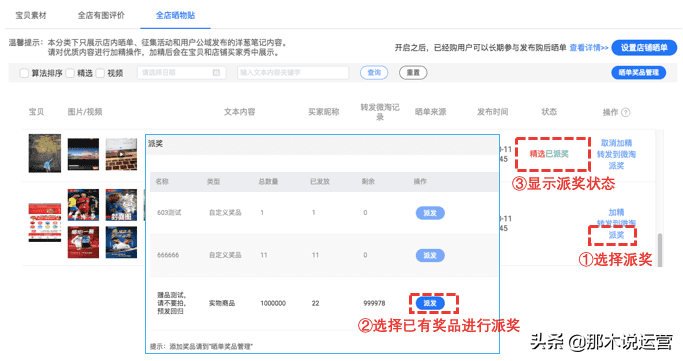Toggle the 视频 checkbox
Viewport: 683px width, 361px height.
(x=100, y=73)
